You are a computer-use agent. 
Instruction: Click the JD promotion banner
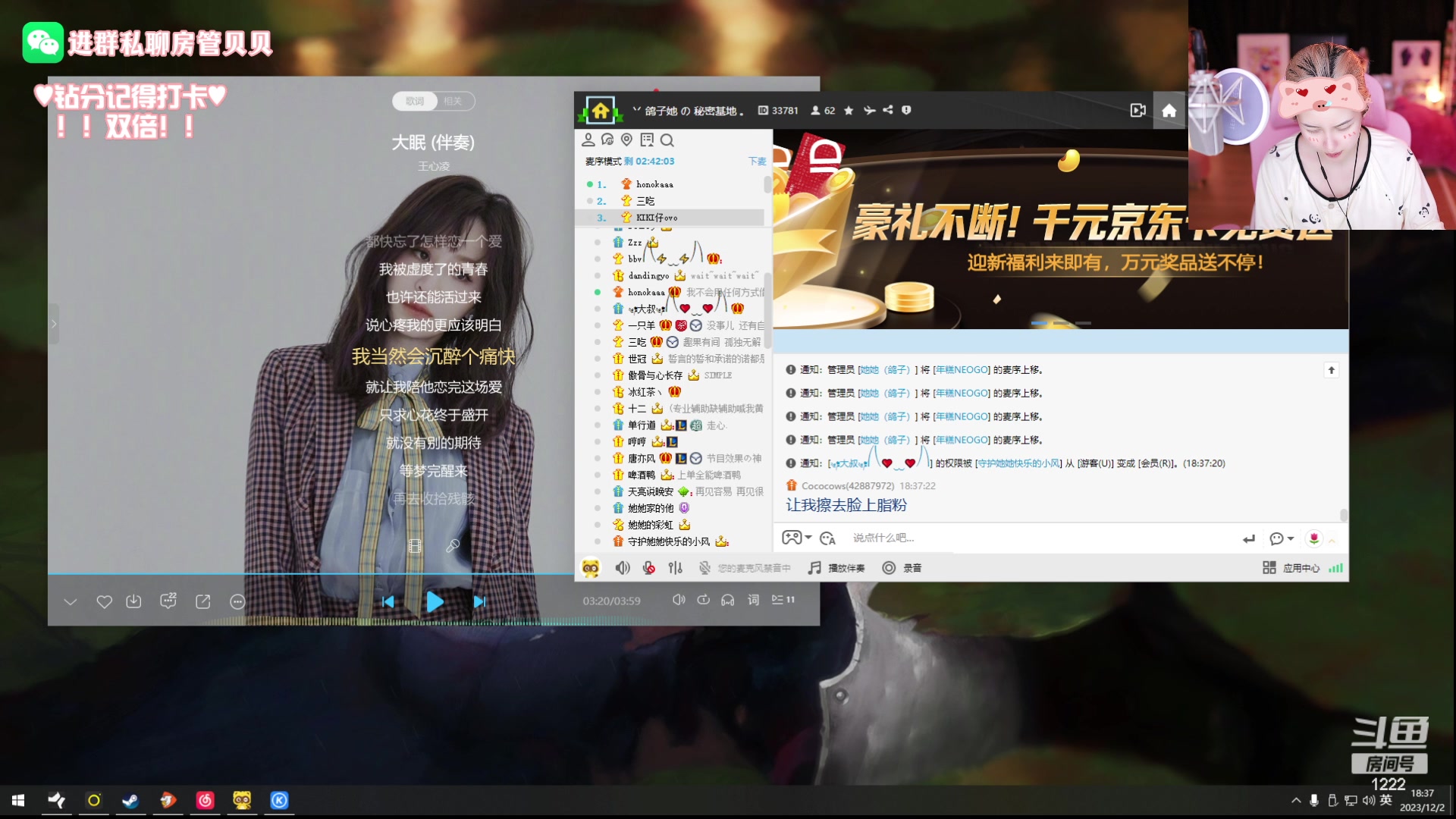[x=1060, y=229]
